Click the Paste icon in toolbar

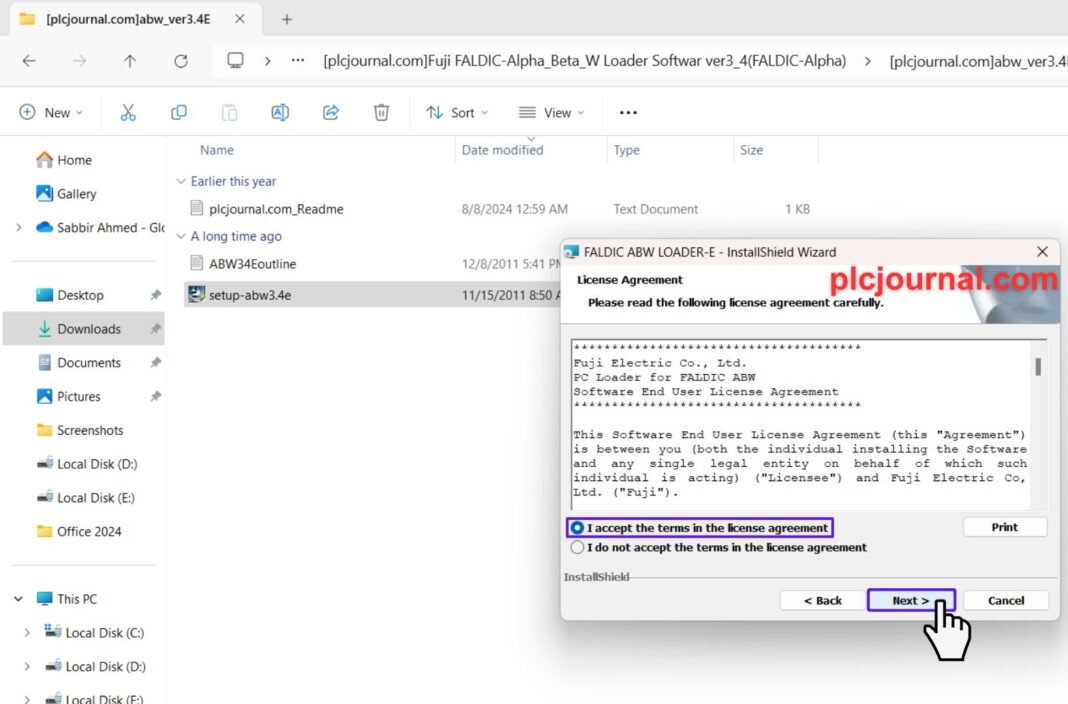pyautogui.click(x=230, y=112)
